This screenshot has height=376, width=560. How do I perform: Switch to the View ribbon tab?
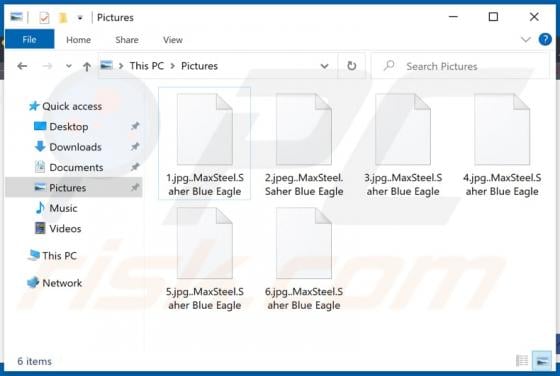point(173,40)
